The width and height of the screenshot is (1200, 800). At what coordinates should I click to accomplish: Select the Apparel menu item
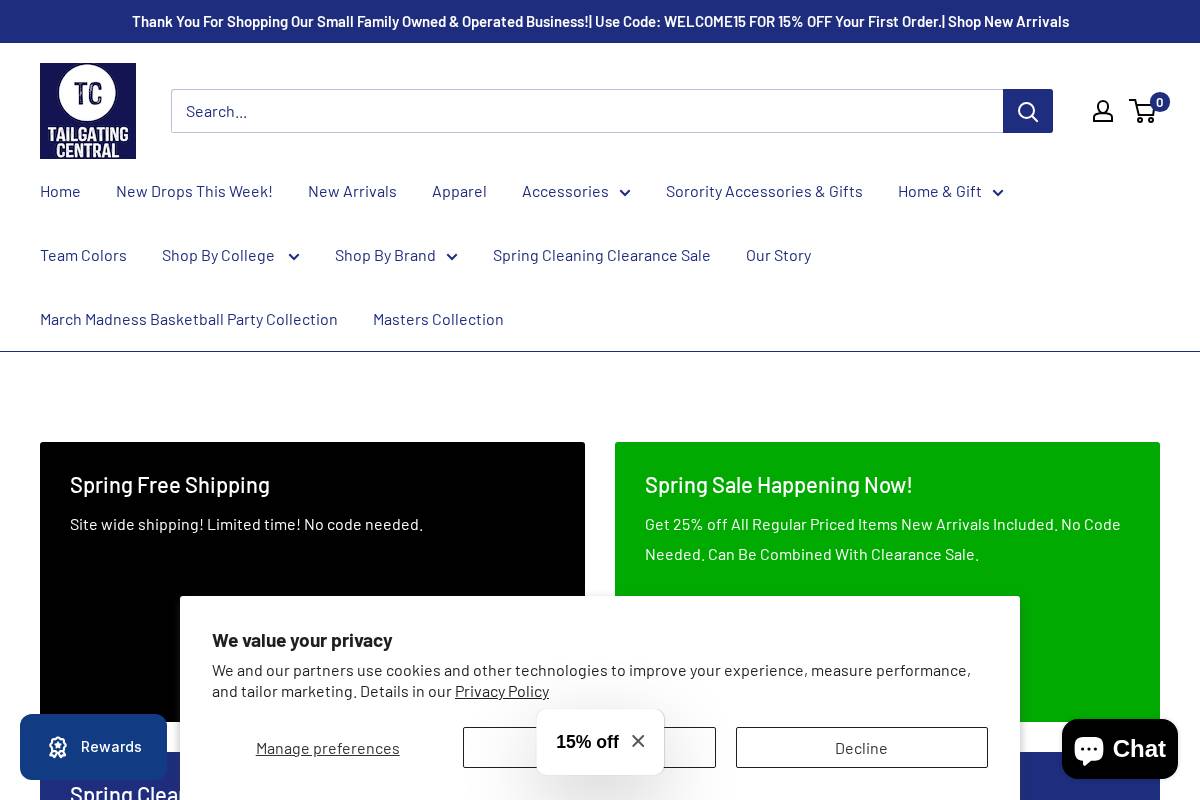(x=459, y=191)
